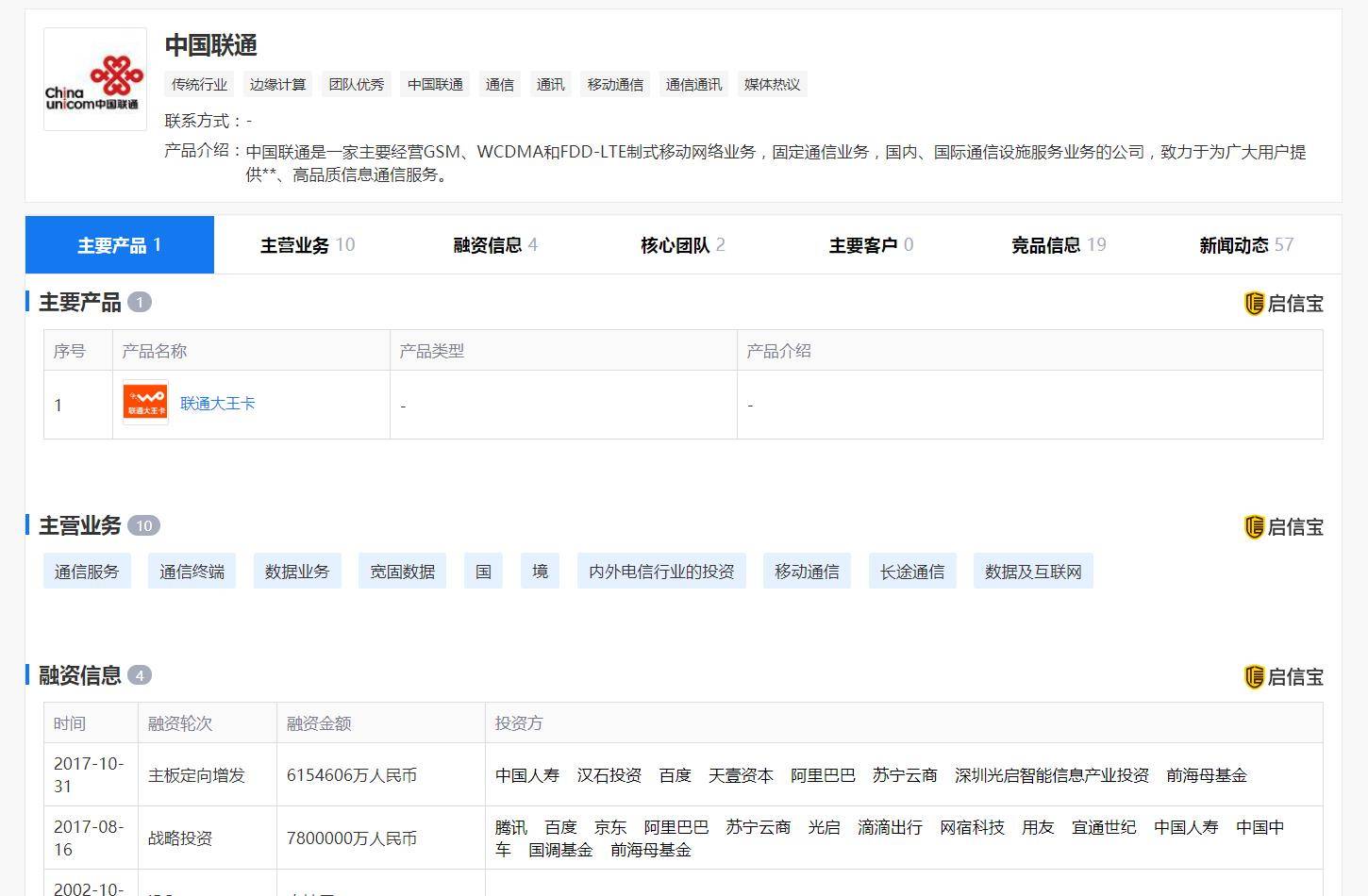Open the 新闻动态 tab
Viewport: 1368px width, 896px height.
[x=1246, y=245]
